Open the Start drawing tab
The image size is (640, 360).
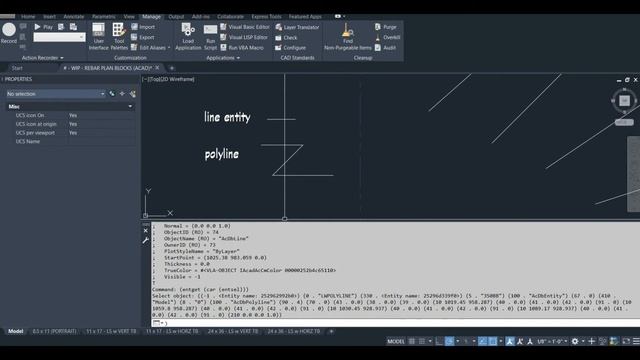[17, 68]
